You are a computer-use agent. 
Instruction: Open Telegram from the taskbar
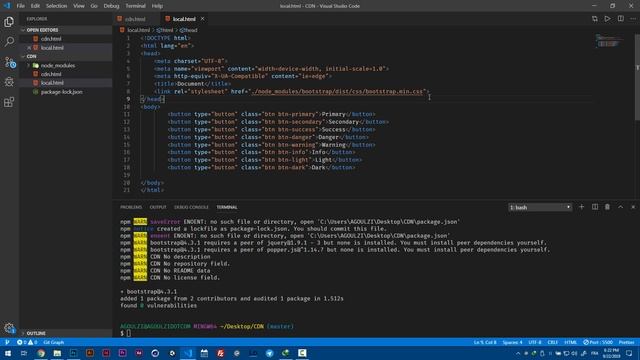pyautogui.click(x=269, y=353)
